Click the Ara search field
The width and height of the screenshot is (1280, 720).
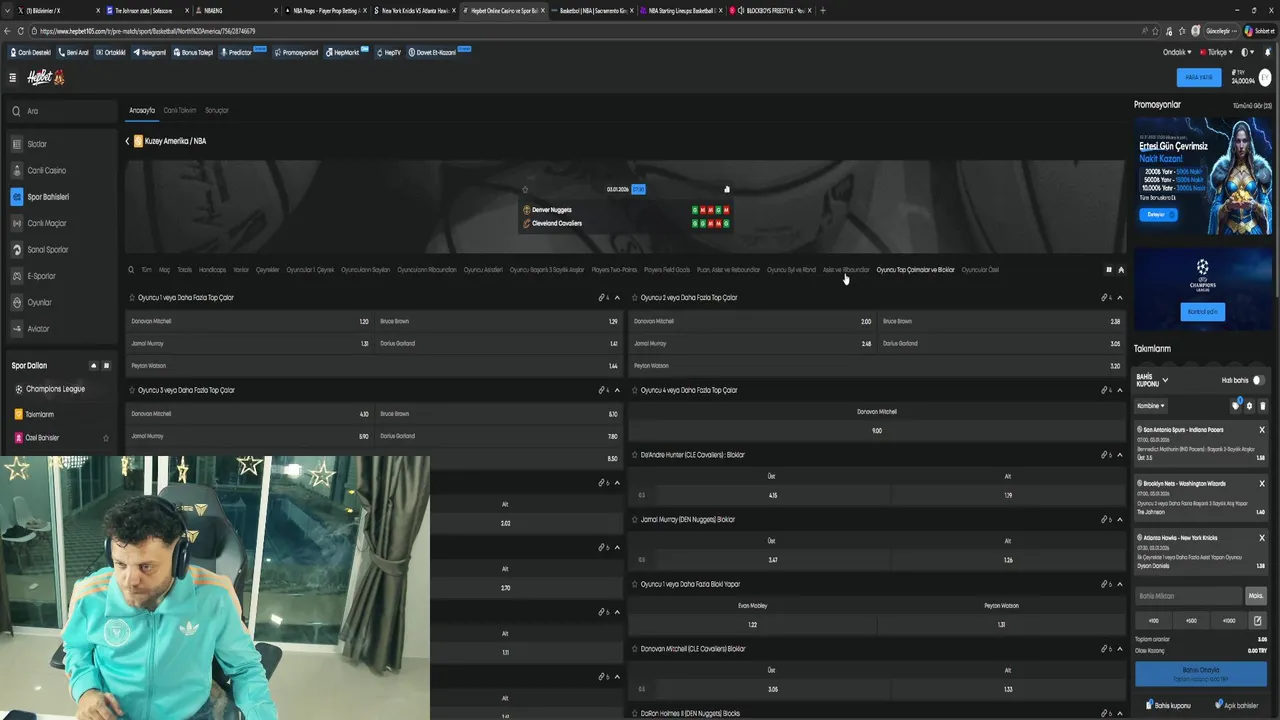pyautogui.click(x=62, y=111)
